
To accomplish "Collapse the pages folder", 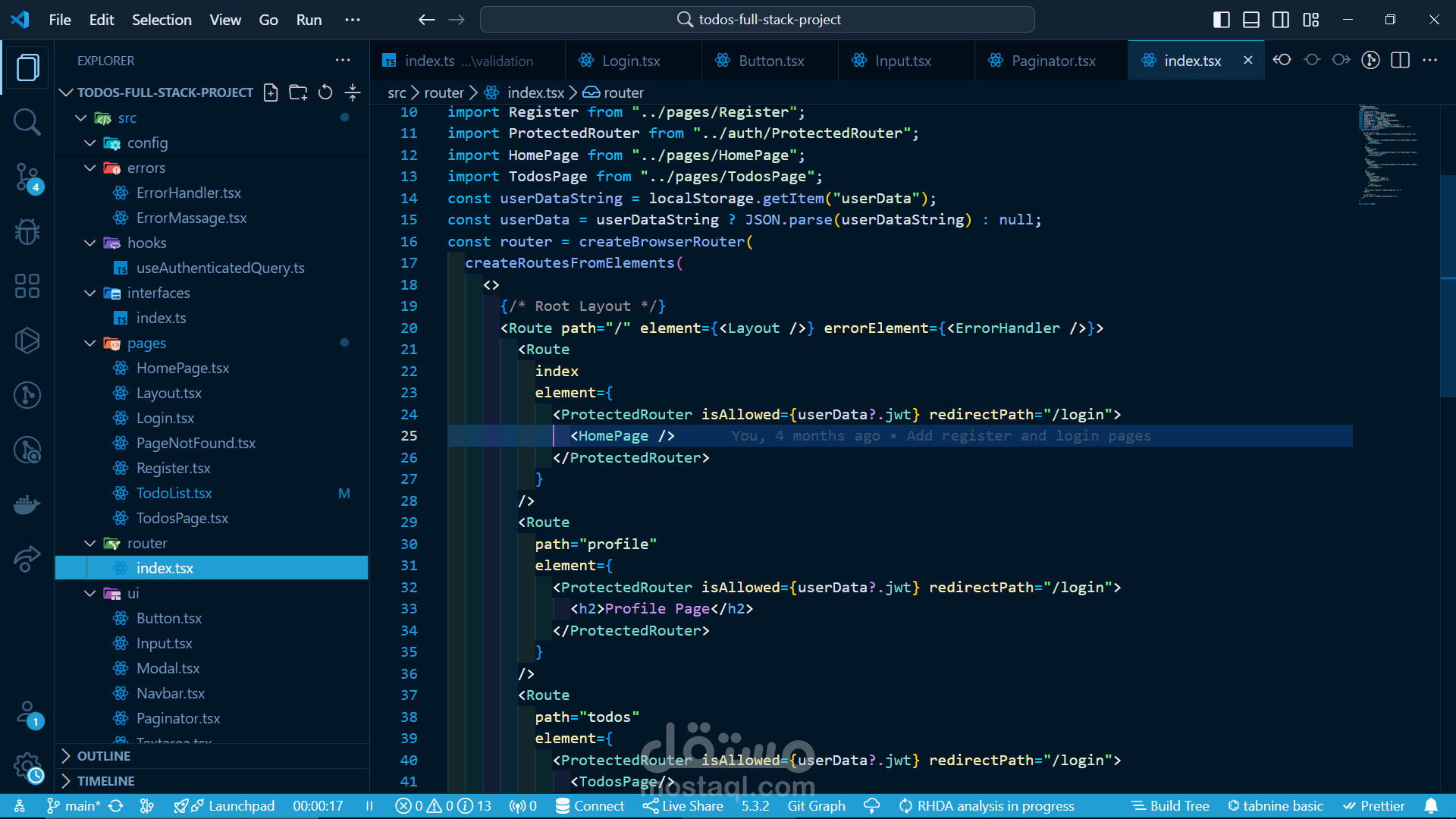I will click(90, 344).
